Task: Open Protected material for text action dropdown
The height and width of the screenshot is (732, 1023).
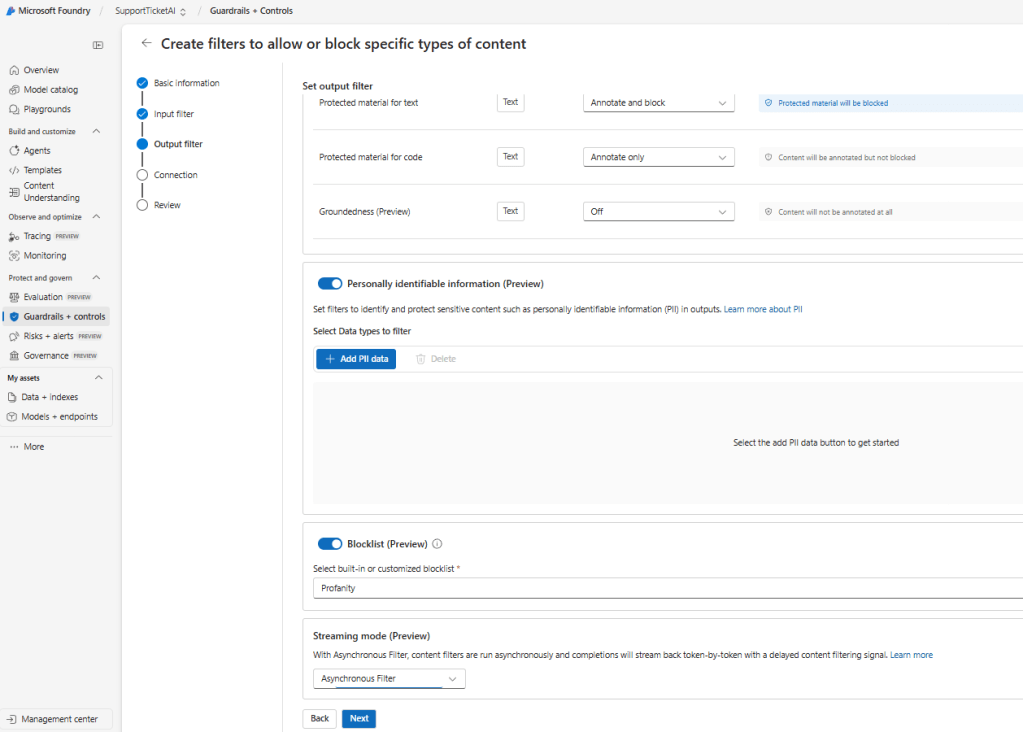Action: (x=658, y=103)
